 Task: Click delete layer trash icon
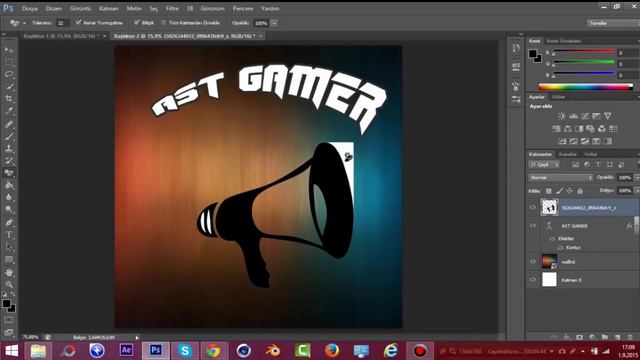click(630, 337)
